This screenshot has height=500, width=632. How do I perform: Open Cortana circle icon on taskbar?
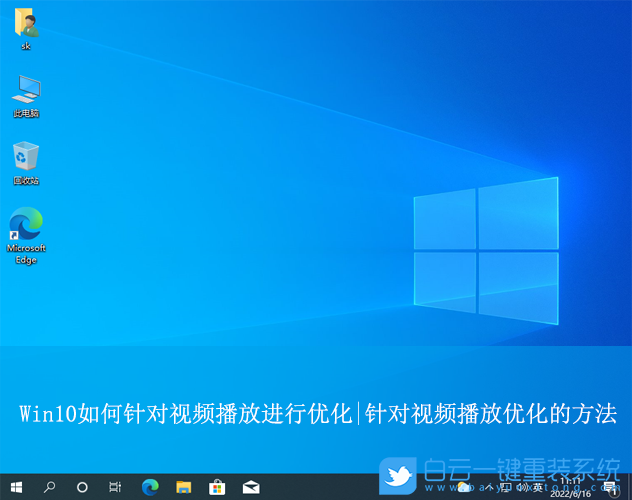click(x=82, y=487)
